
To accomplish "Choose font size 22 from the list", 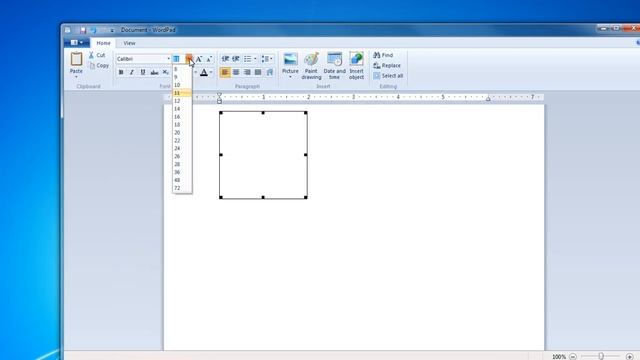I will [182, 140].
